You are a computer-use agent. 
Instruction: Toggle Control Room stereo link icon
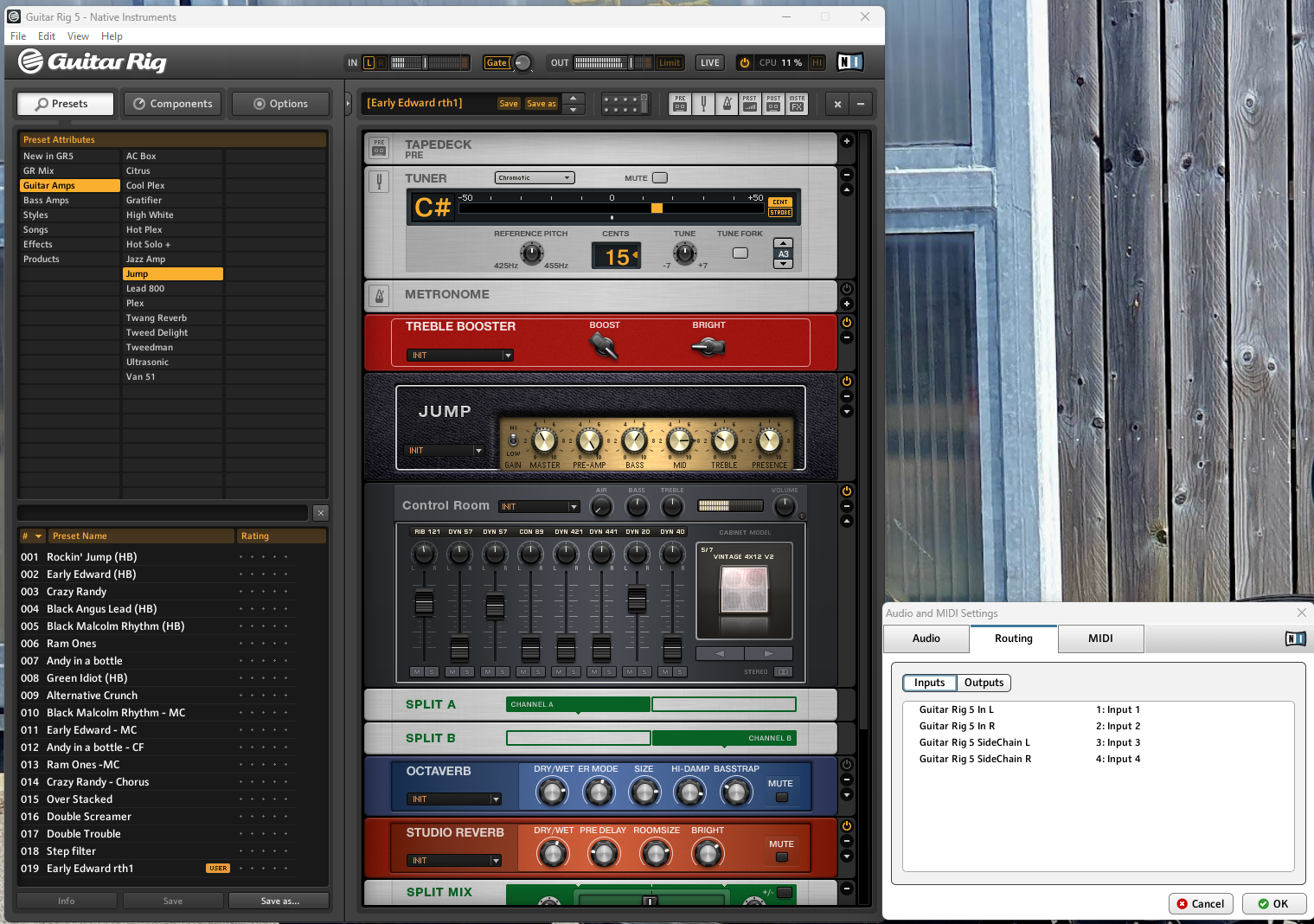tap(783, 671)
